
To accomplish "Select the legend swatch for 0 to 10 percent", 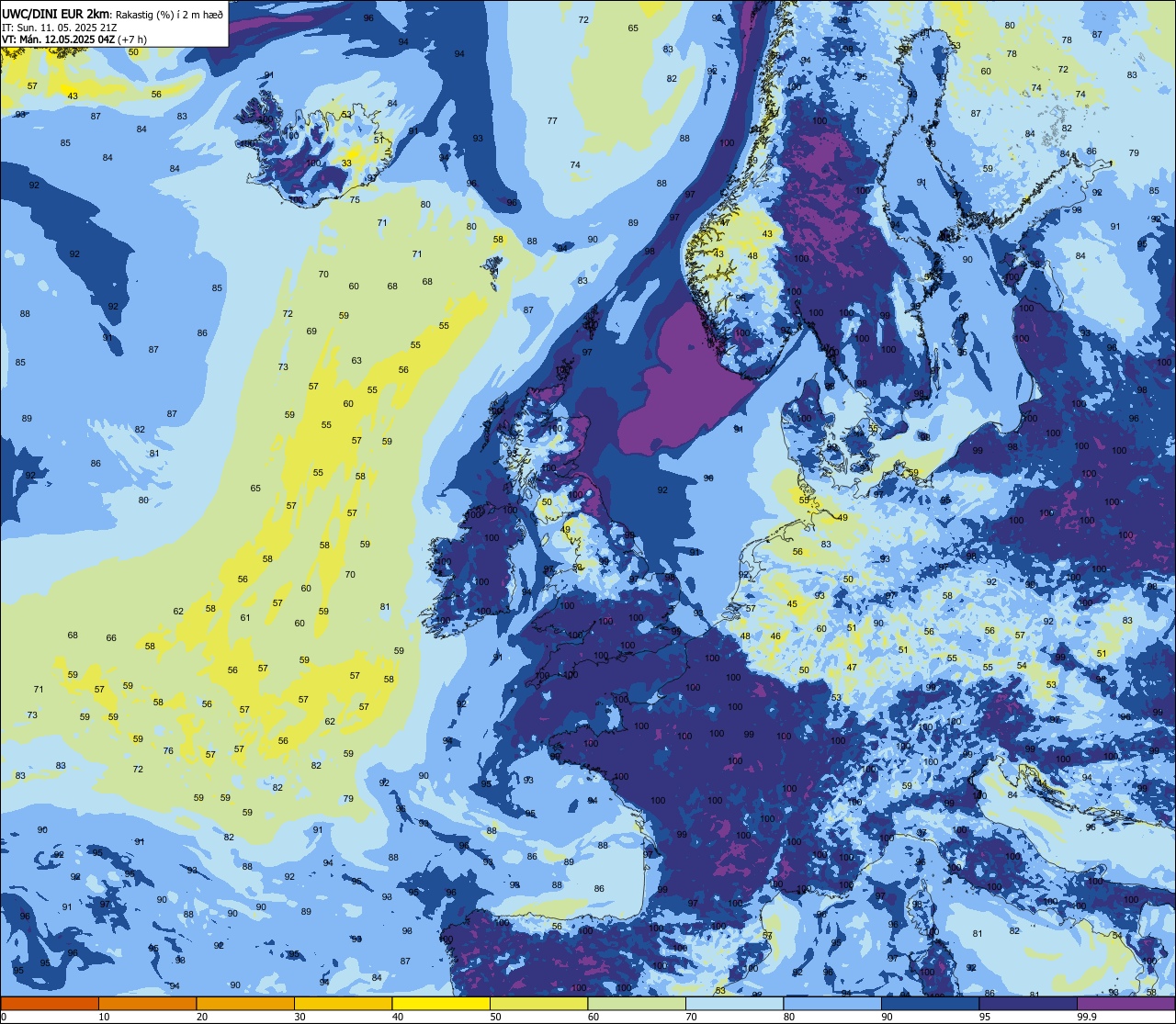I will pos(50,1003).
